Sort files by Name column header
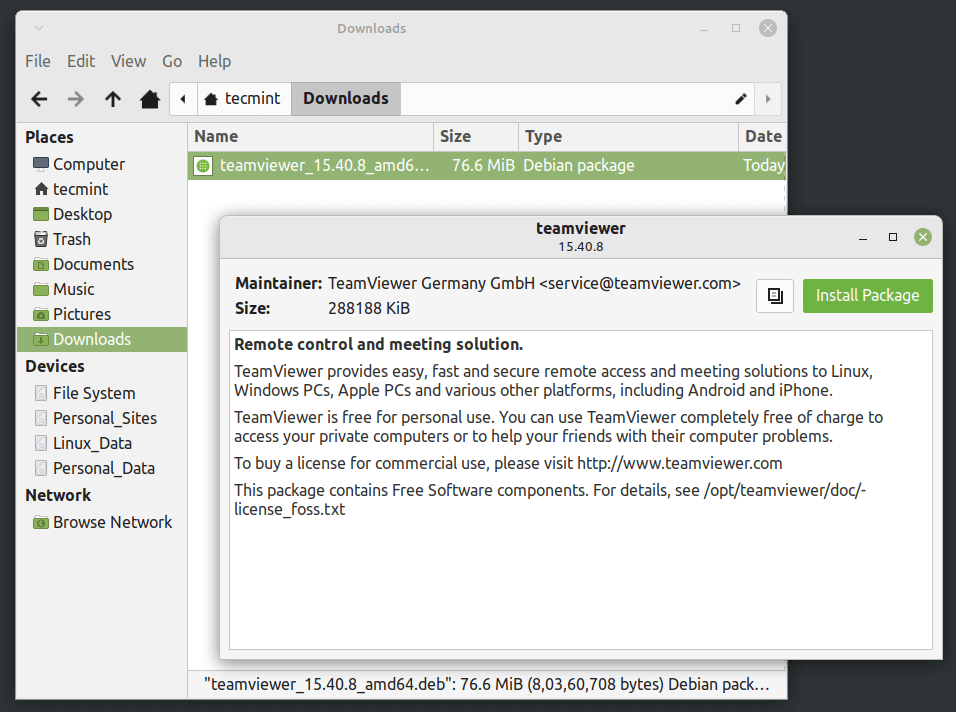The image size is (956, 712). (x=310, y=137)
